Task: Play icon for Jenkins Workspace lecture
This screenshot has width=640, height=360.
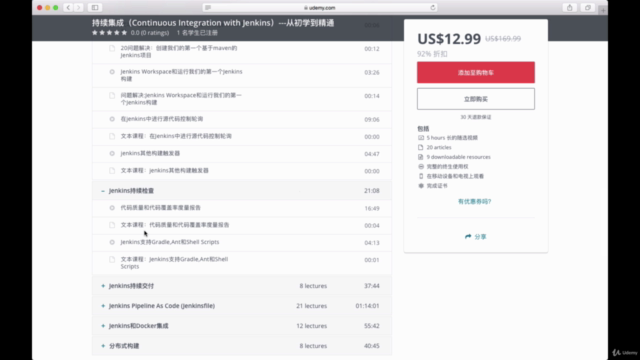Action: coord(112,72)
